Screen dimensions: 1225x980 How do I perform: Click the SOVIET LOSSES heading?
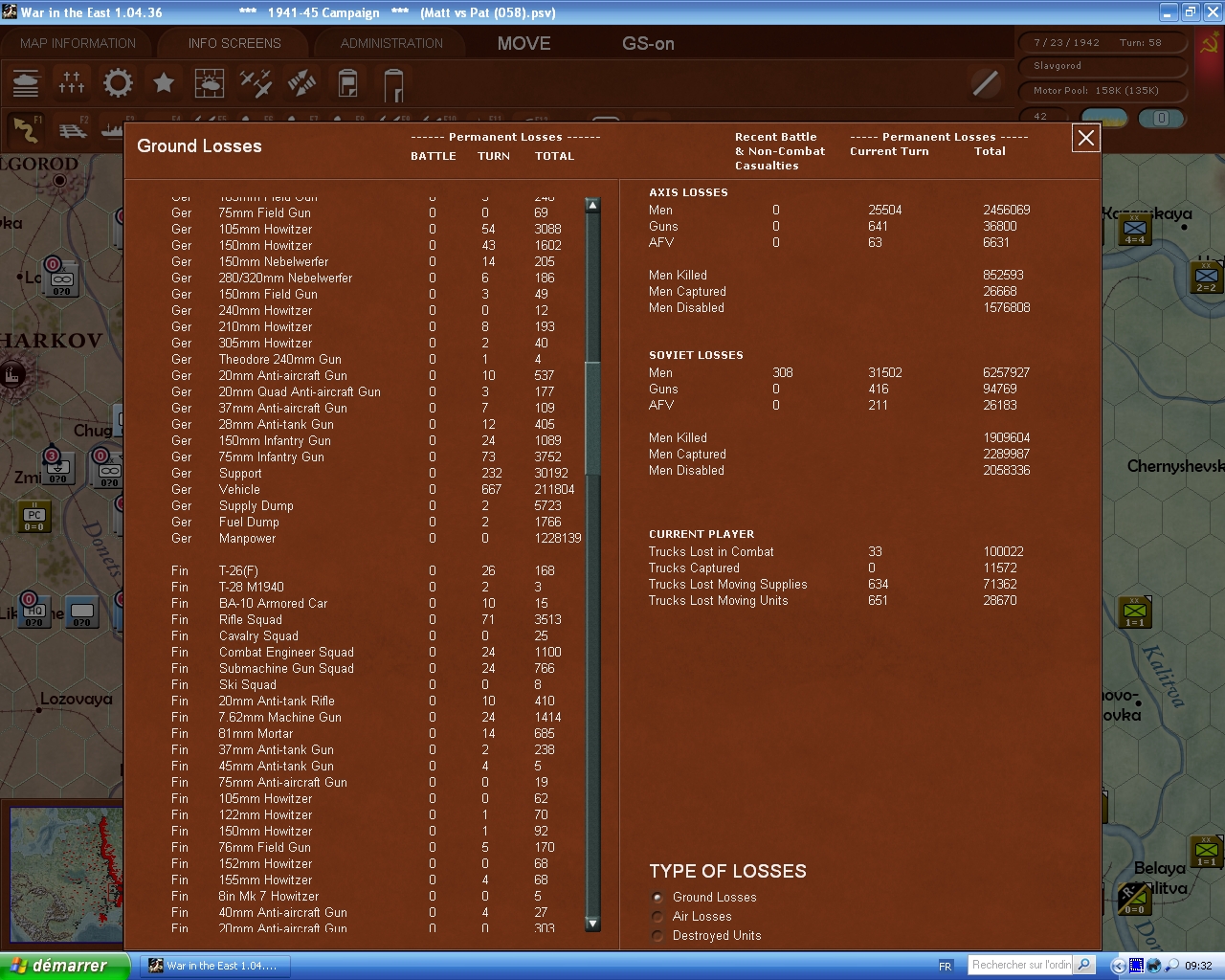click(x=696, y=355)
